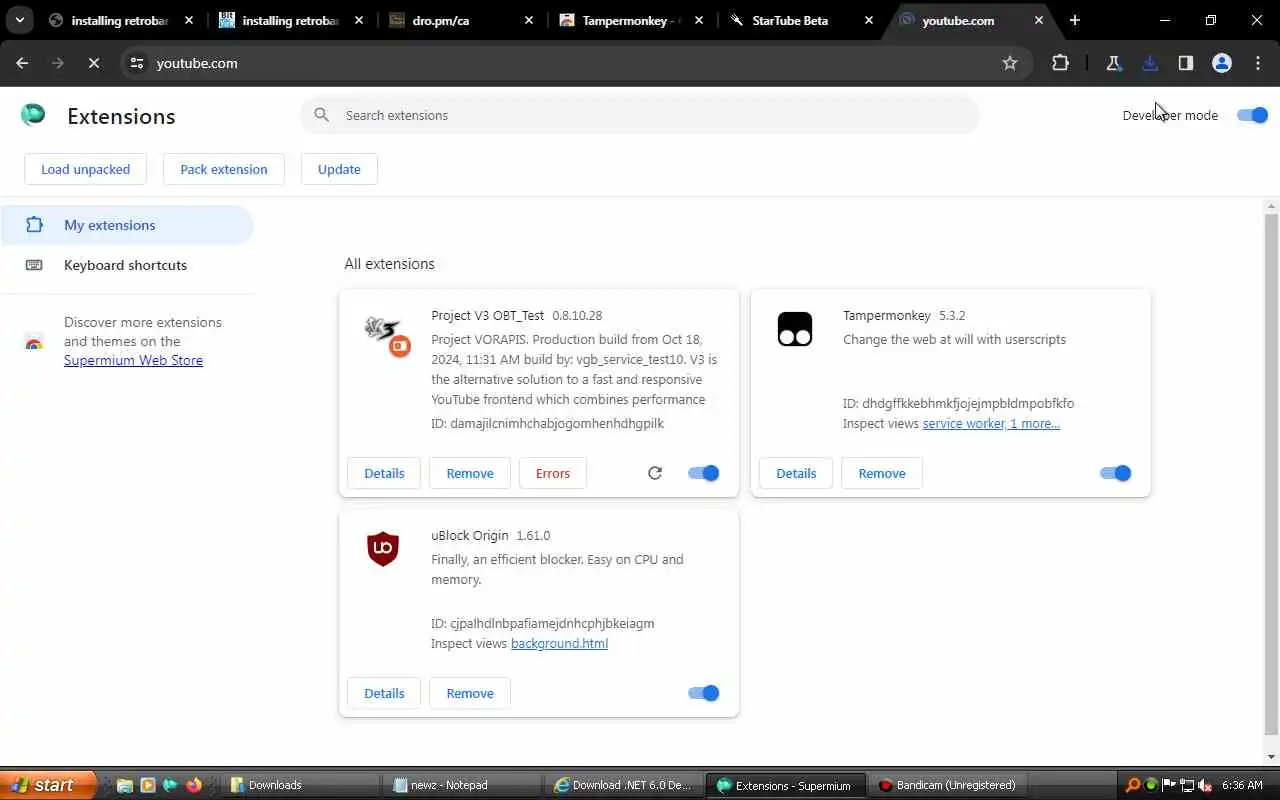Click the search magnifier icon

321,115
